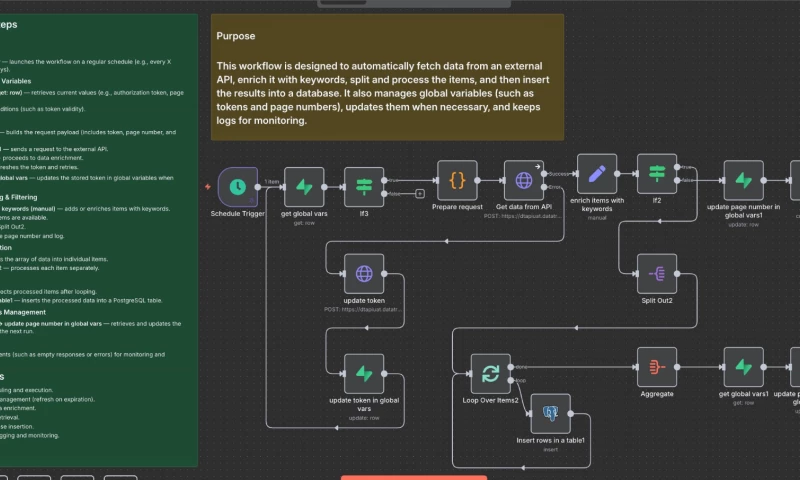Select the get global vars1 node
Viewport: 800px width, 480px height.
[743, 367]
